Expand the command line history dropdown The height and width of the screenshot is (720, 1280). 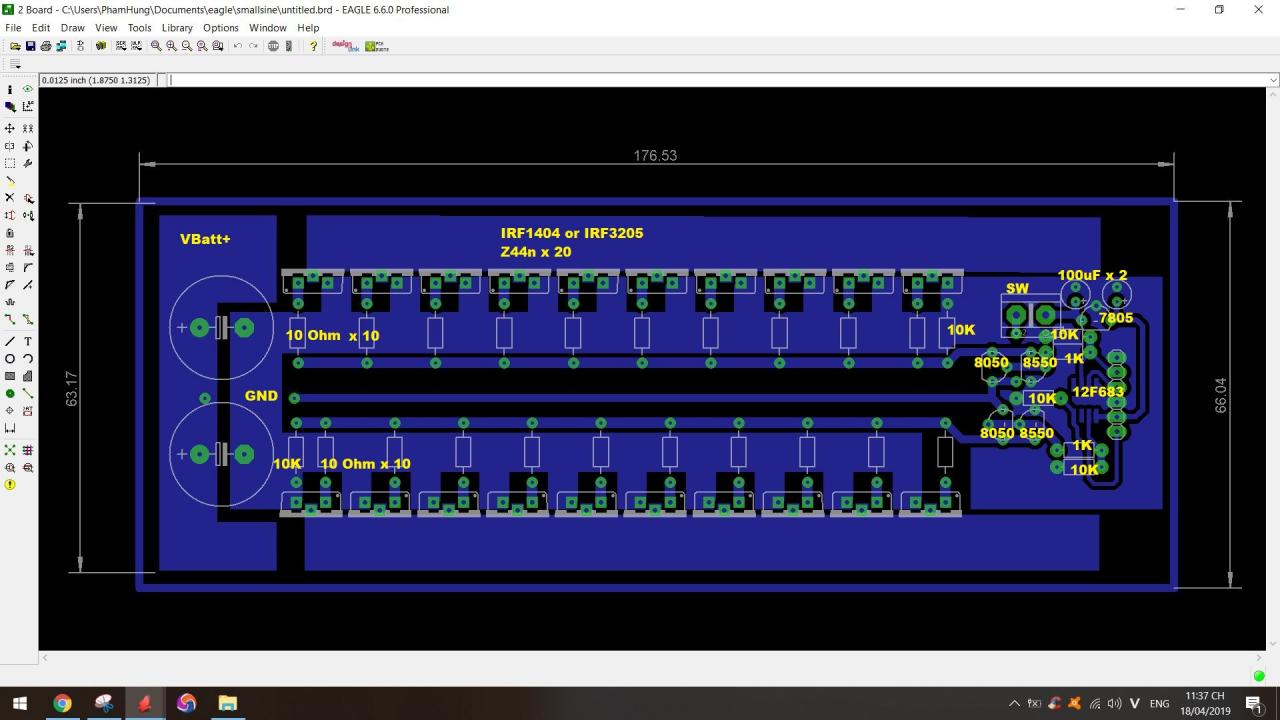(x=1273, y=80)
